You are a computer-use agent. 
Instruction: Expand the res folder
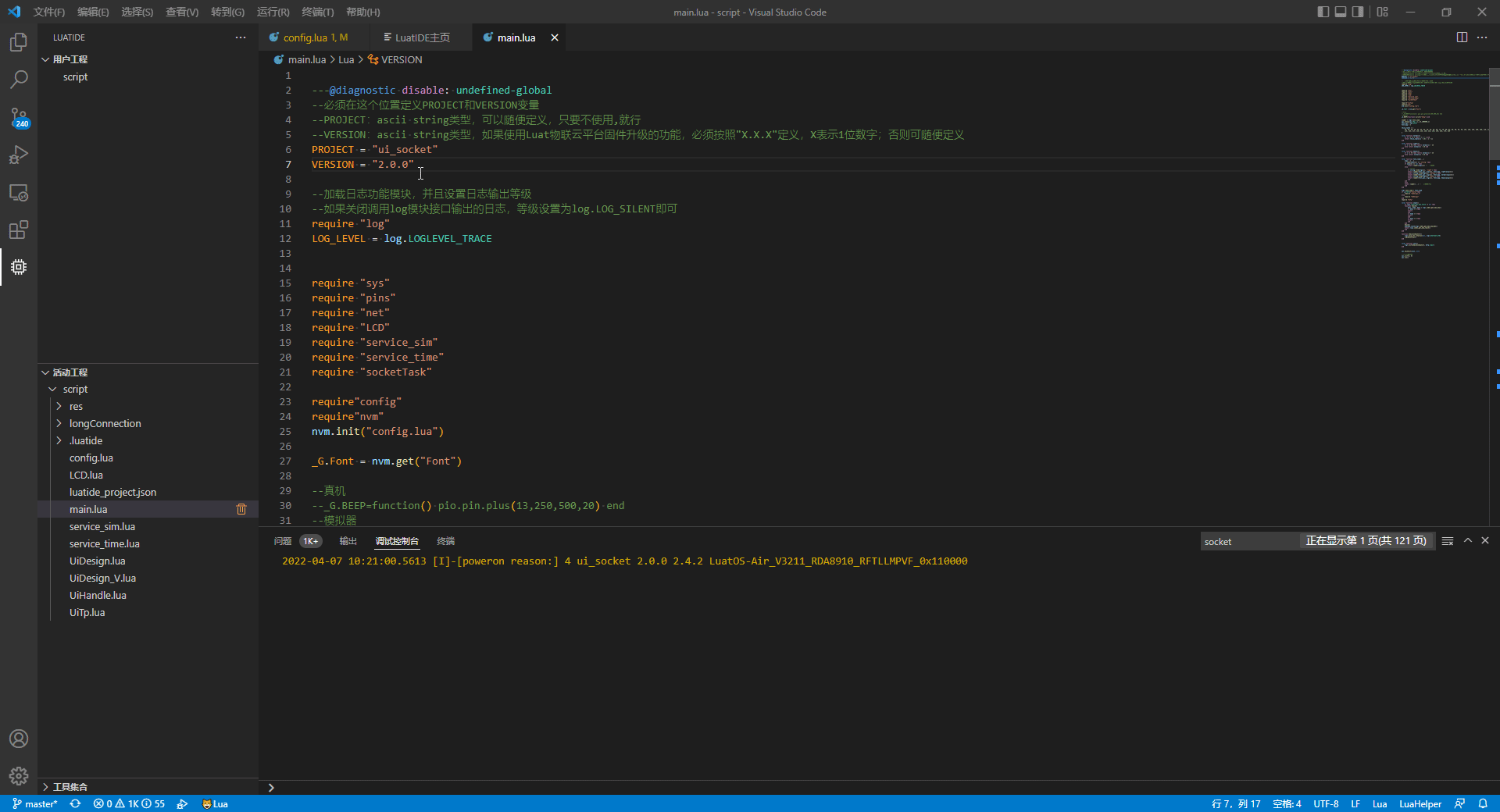click(x=59, y=406)
